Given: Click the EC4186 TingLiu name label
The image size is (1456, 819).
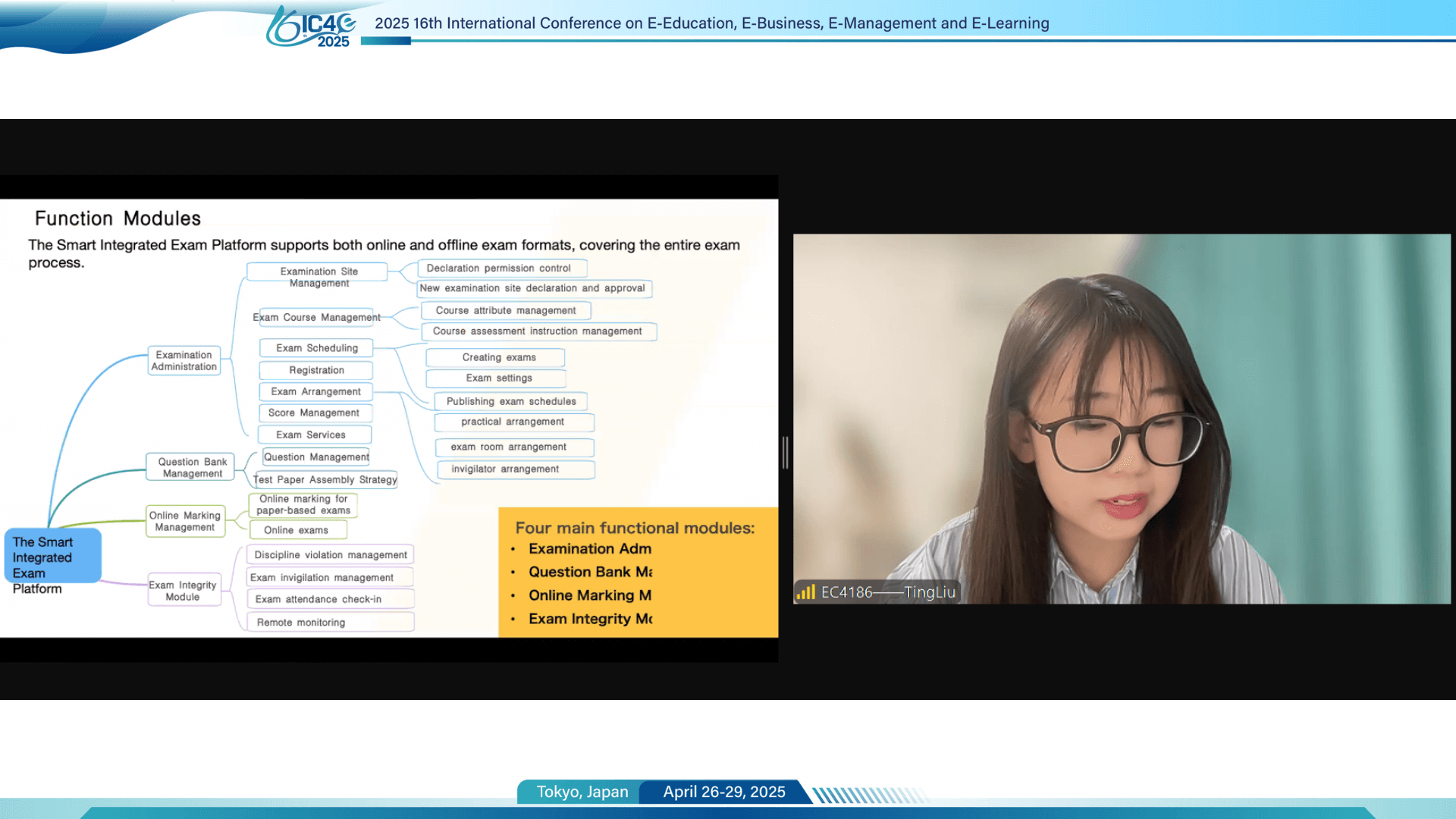Looking at the screenshot, I should coord(887,592).
